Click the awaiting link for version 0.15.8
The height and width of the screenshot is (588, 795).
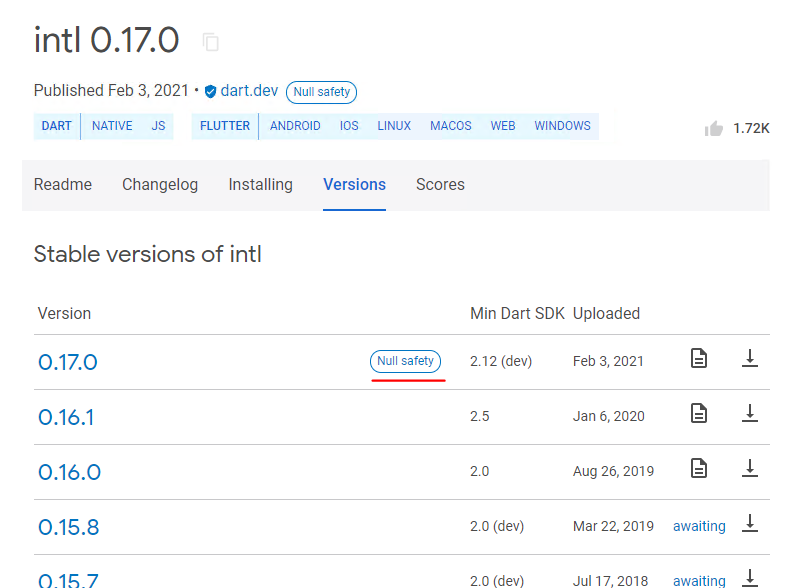click(x=699, y=526)
